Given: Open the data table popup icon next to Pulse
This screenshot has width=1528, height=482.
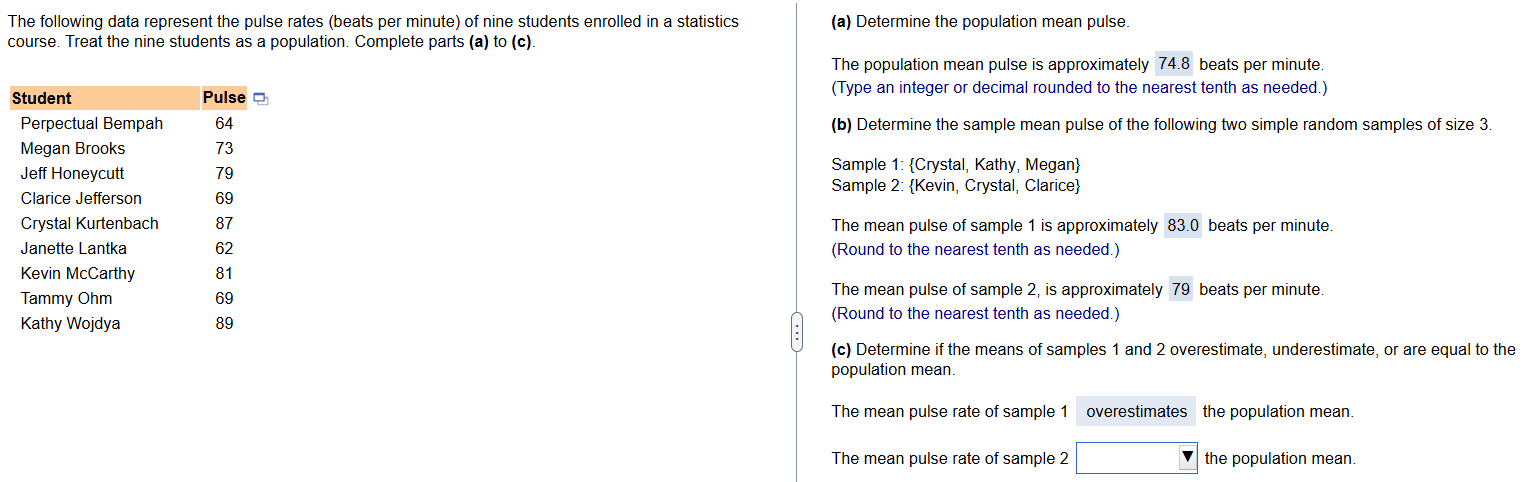Looking at the screenshot, I should point(261,98).
